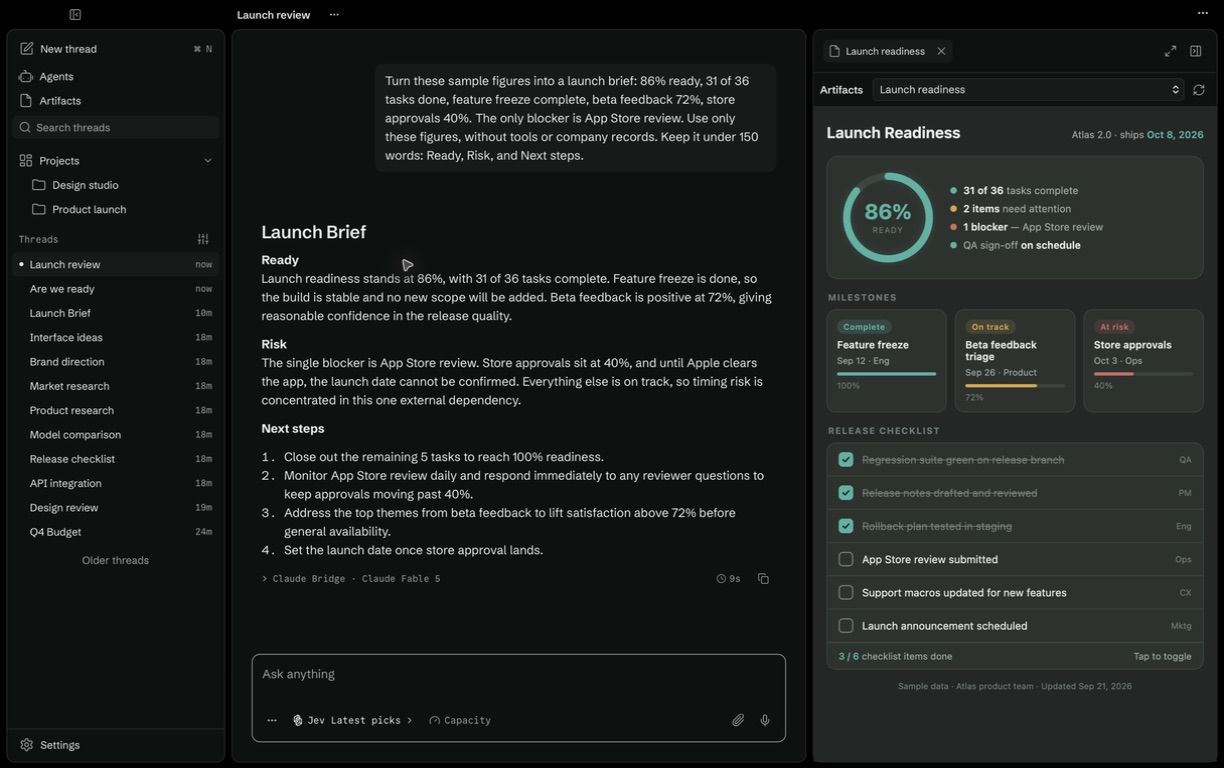1224x768 pixels.
Task: Uncheck Rollback plan tested in staging
Action: click(x=846, y=526)
